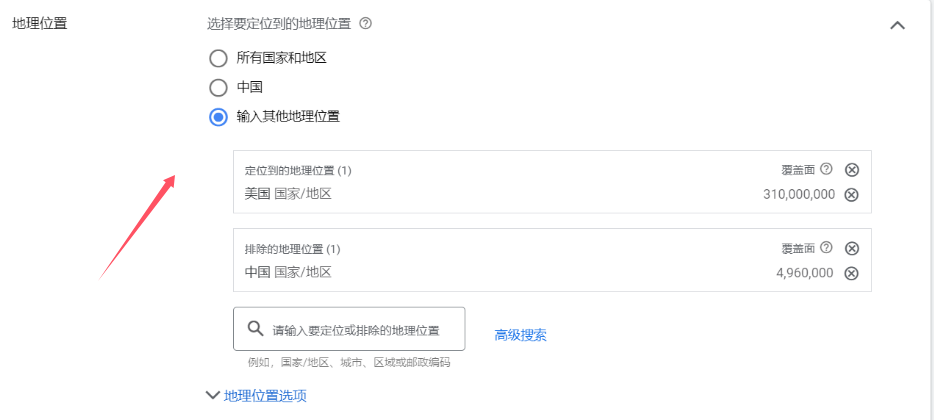Remove 美国 from targeted locations

851,194
